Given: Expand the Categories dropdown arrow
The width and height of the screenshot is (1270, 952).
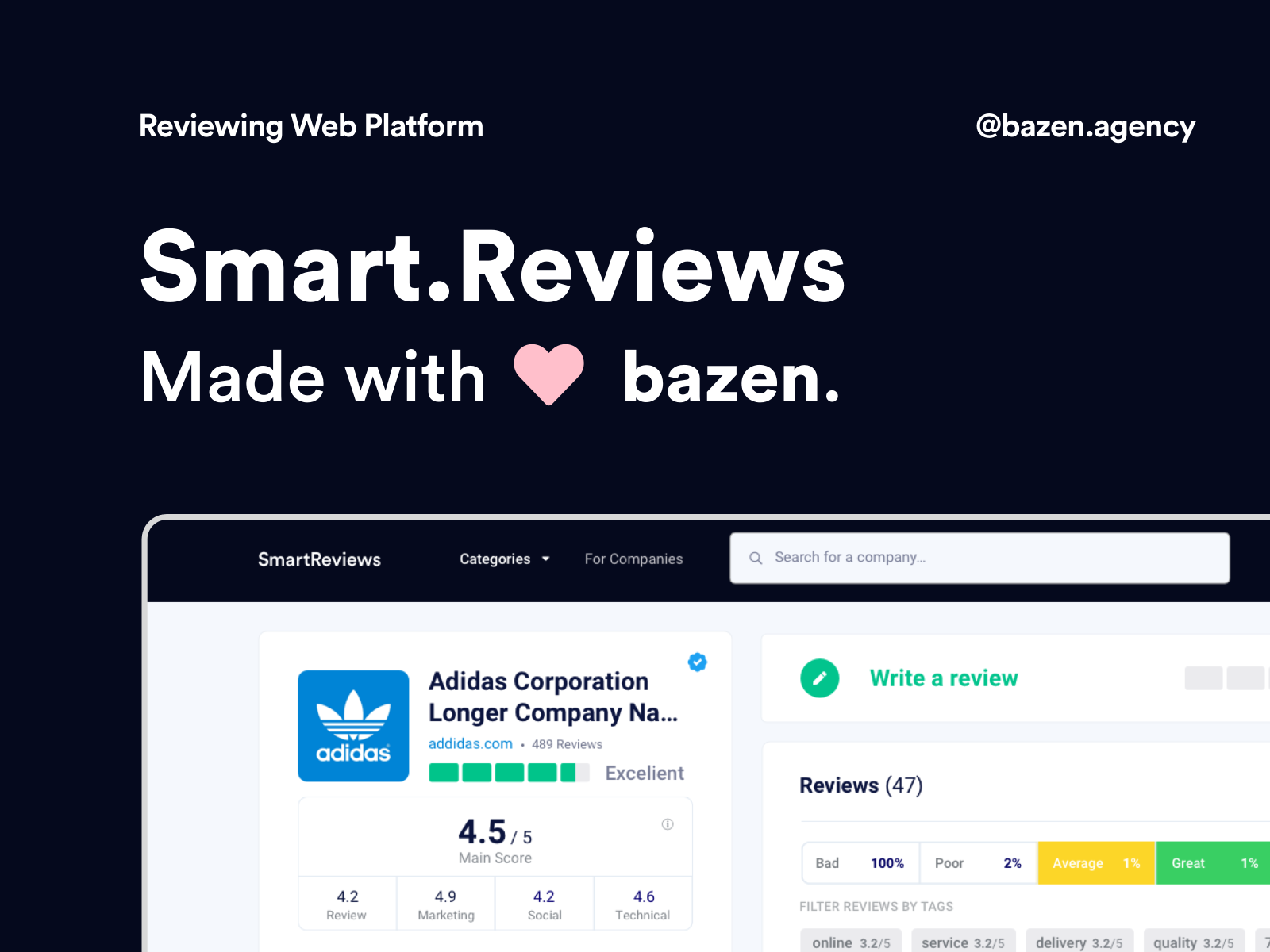Looking at the screenshot, I should tap(546, 559).
